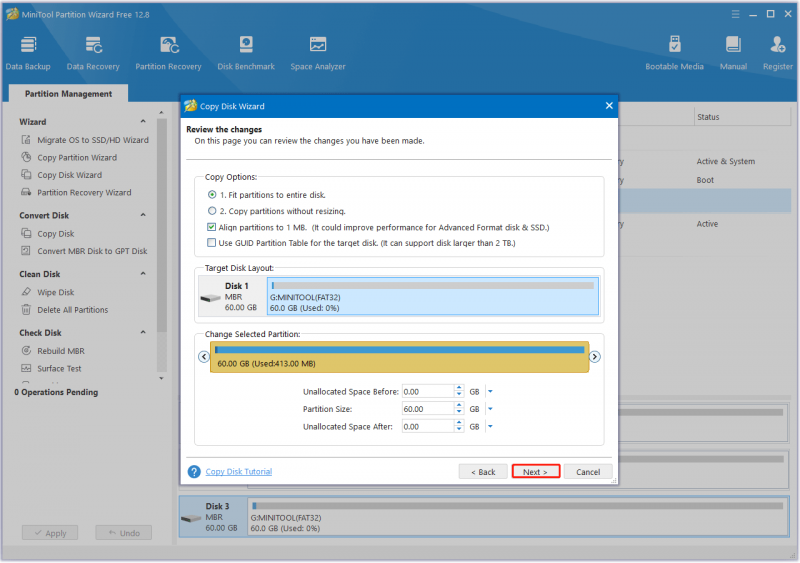The image size is (800, 563).
Task: Open the Space Analyzer tool
Action: (x=318, y=53)
